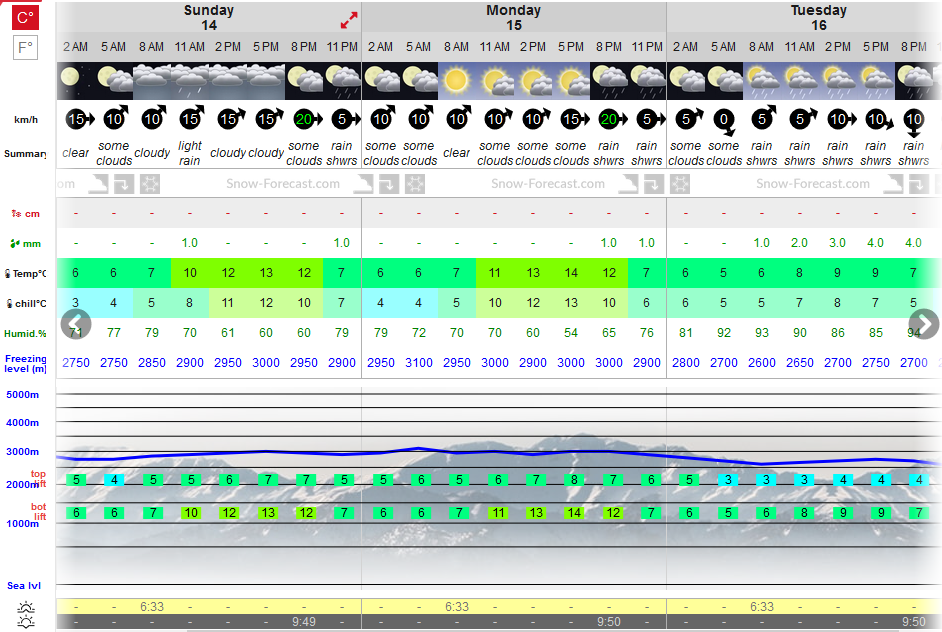Click Monday 5 AM freezing level 3100
This screenshot has height=632, width=942.
(x=419, y=363)
